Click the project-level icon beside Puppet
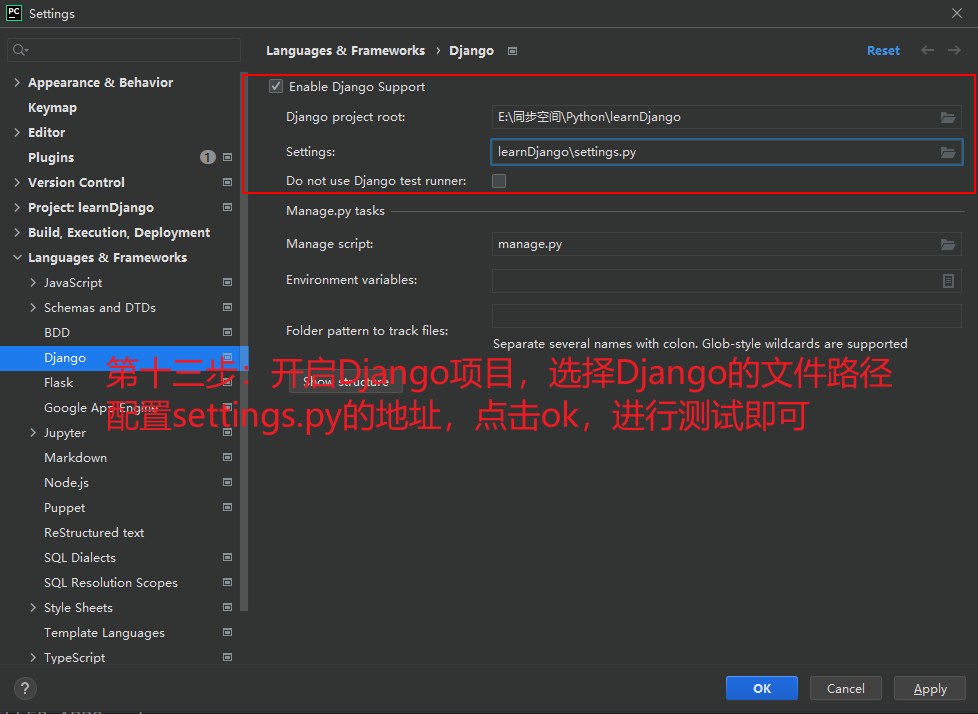The height and width of the screenshot is (714, 978). pos(228,507)
